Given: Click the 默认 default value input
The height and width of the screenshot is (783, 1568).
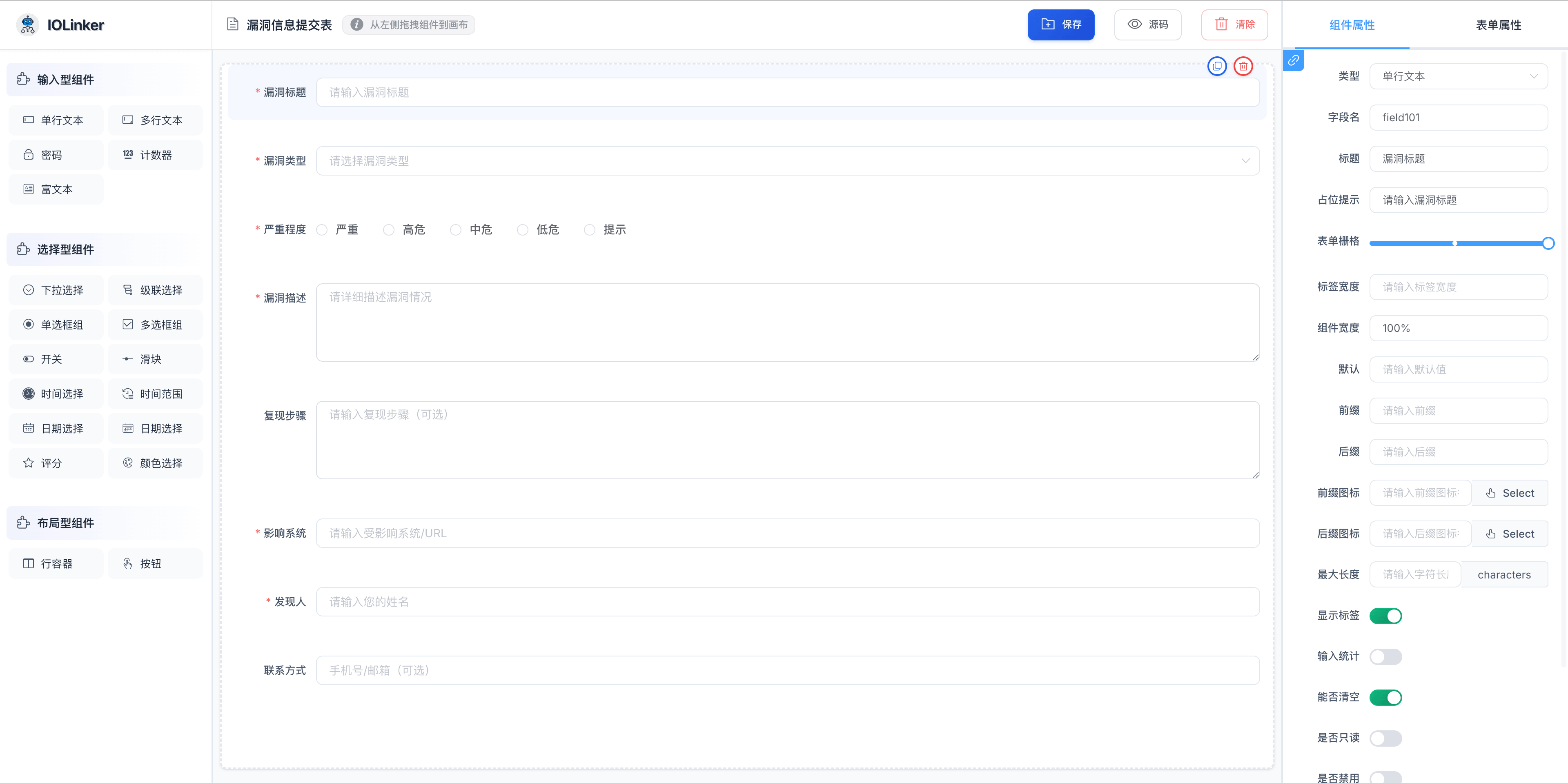Looking at the screenshot, I should (x=1459, y=369).
